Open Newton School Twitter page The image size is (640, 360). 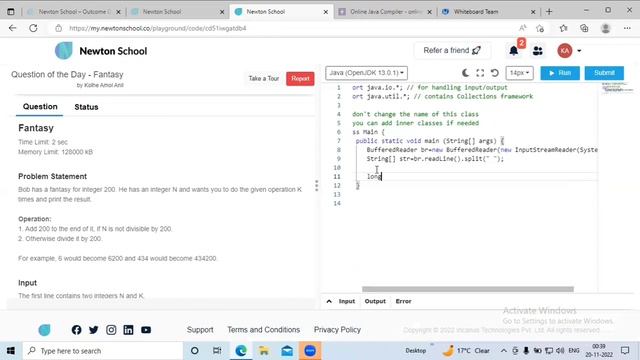93,330
